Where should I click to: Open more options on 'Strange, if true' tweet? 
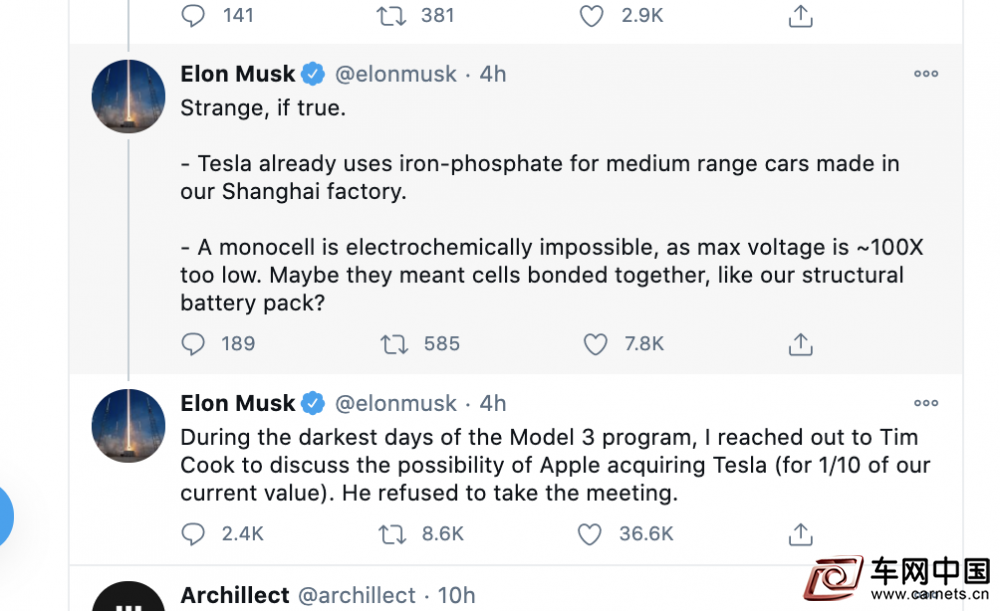[925, 74]
